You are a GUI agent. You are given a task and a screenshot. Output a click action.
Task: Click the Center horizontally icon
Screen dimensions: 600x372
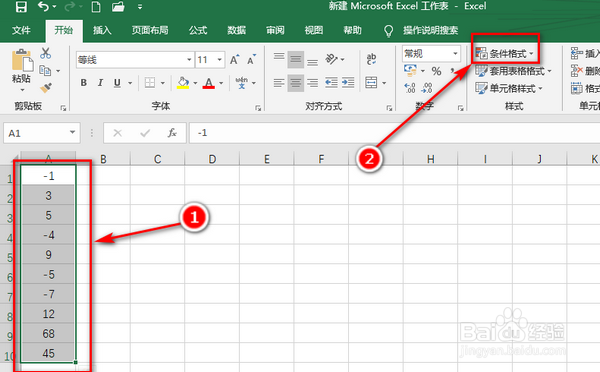point(296,83)
